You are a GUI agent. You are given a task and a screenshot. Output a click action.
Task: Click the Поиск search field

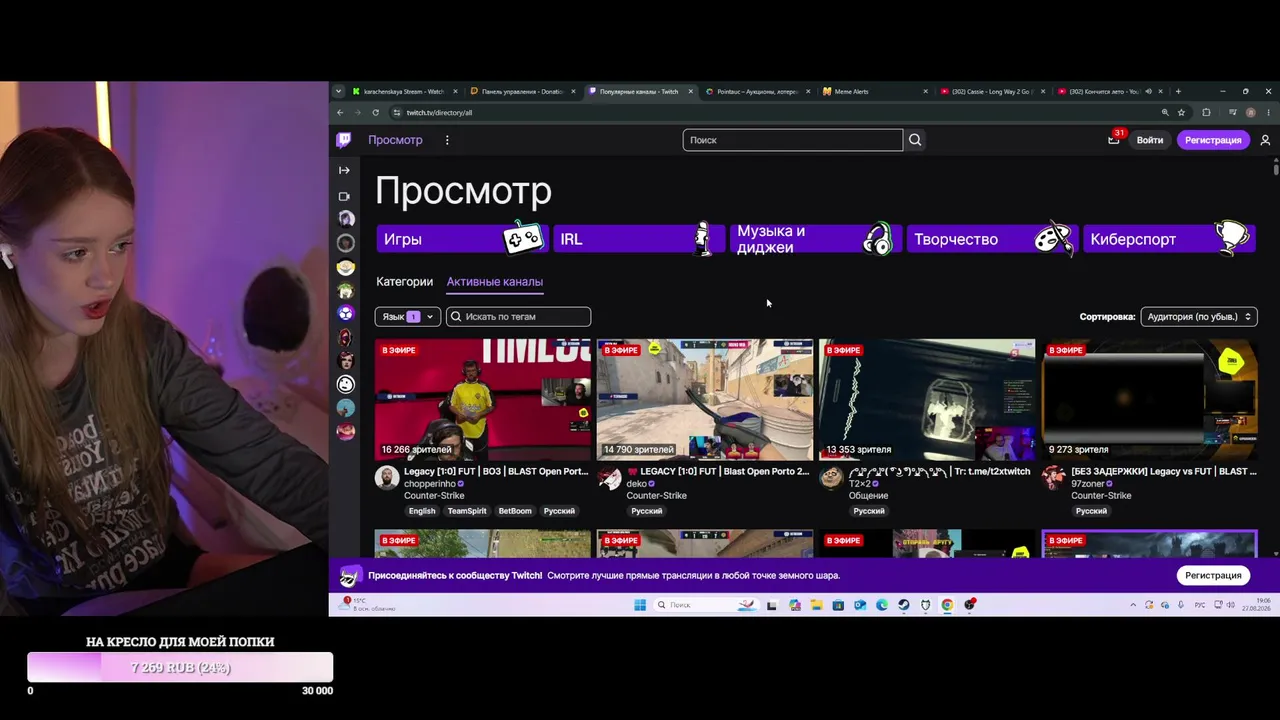(x=793, y=140)
